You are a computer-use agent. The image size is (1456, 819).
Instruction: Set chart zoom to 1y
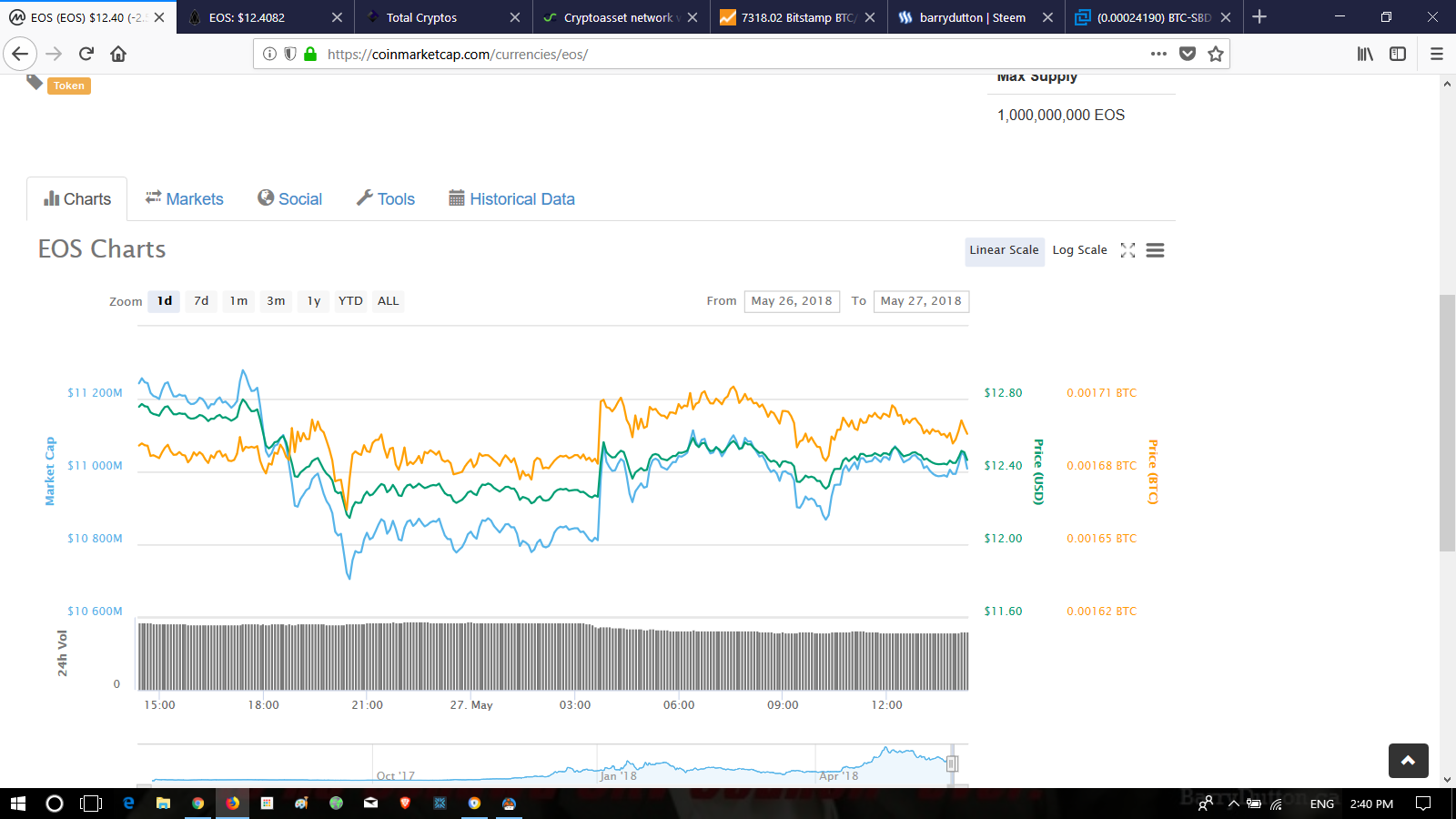(x=313, y=301)
